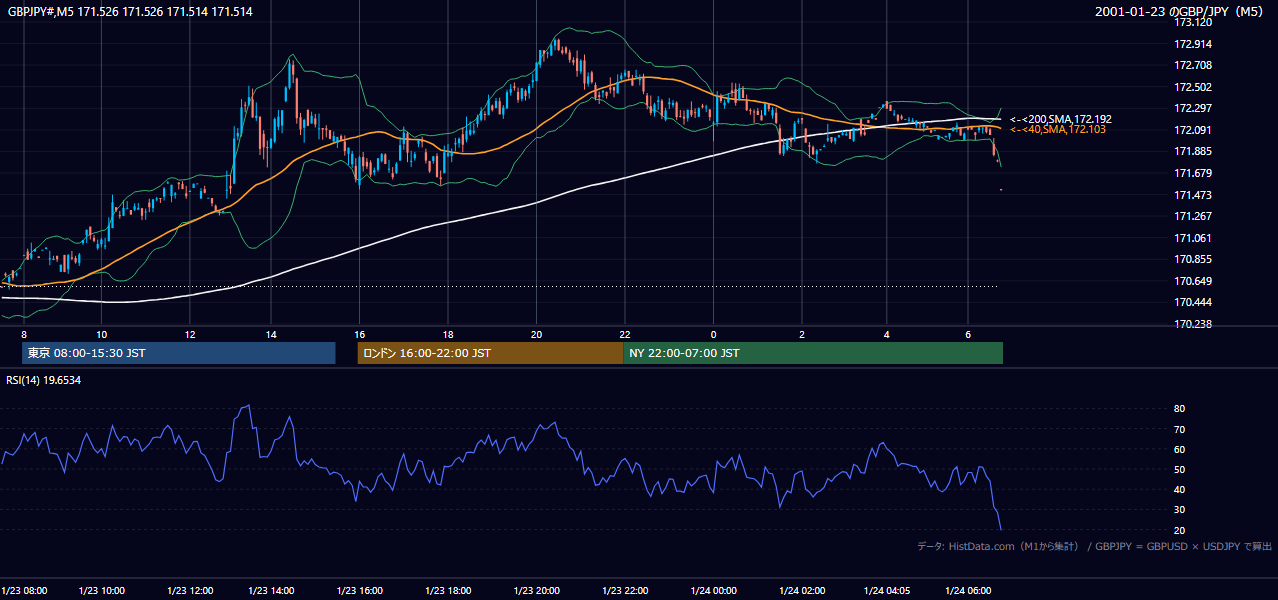The width and height of the screenshot is (1278, 600).
Task: Click the RSI(14) 19.6534 indicator label
Action: [44, 380]
